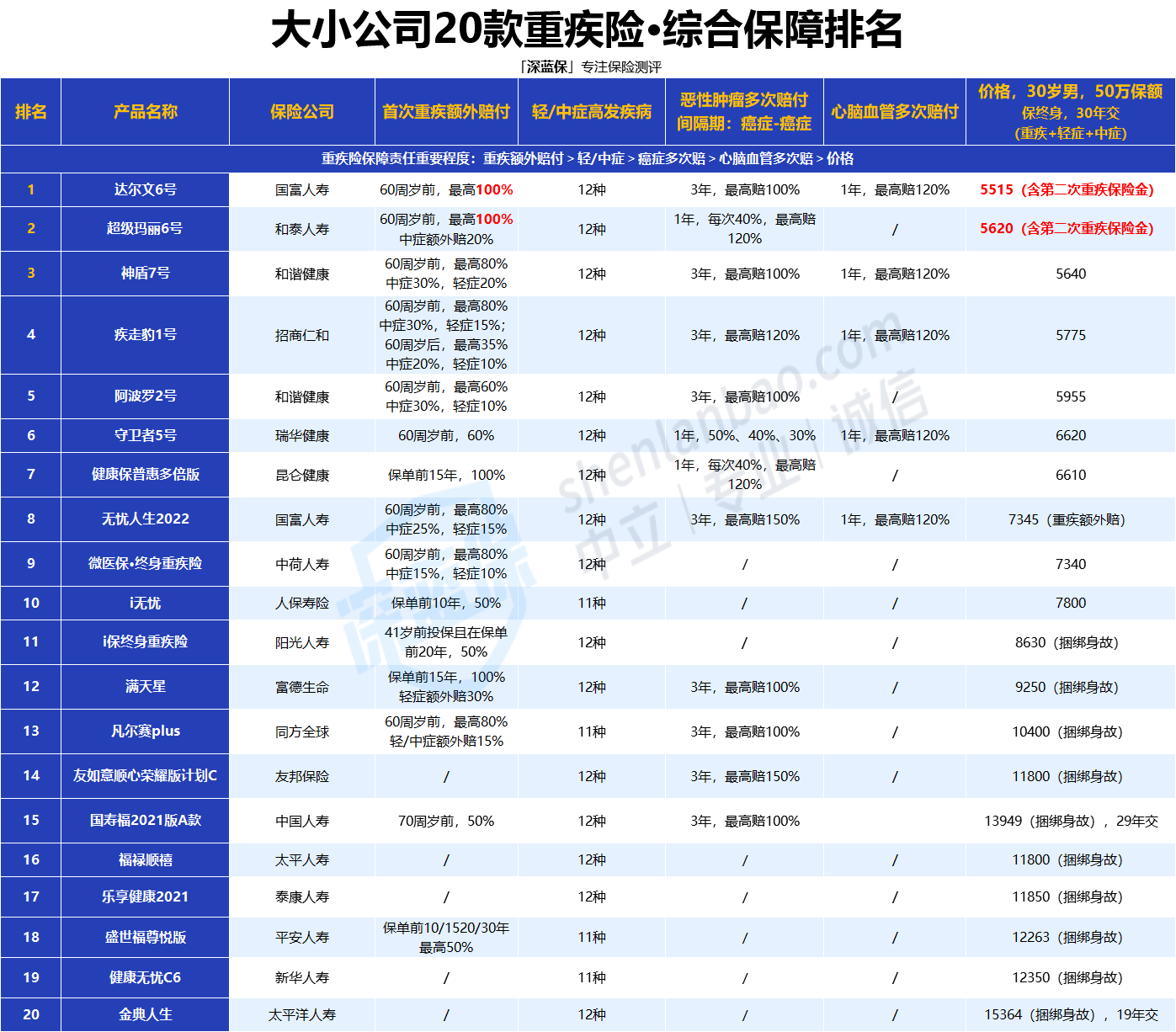The width and height of the screenshot is (1176, 1032).
Task: Click the price 5515 (含第二次重疾保险金)
Action: tap(1067, 189)
